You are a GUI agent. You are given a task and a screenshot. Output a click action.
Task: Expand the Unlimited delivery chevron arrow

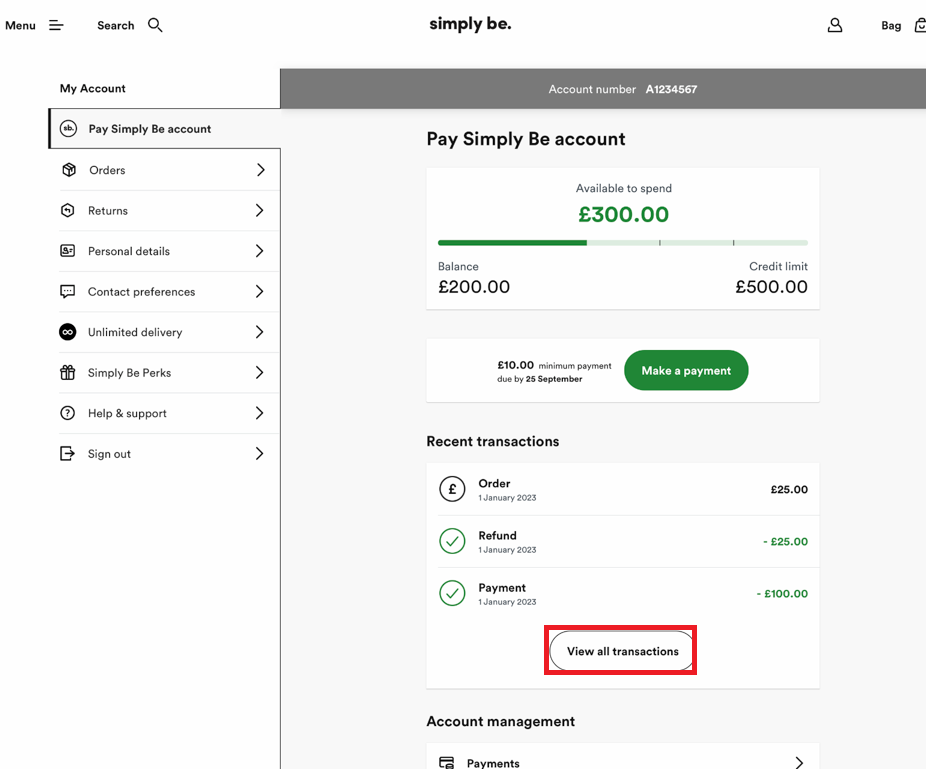point(259,332)
